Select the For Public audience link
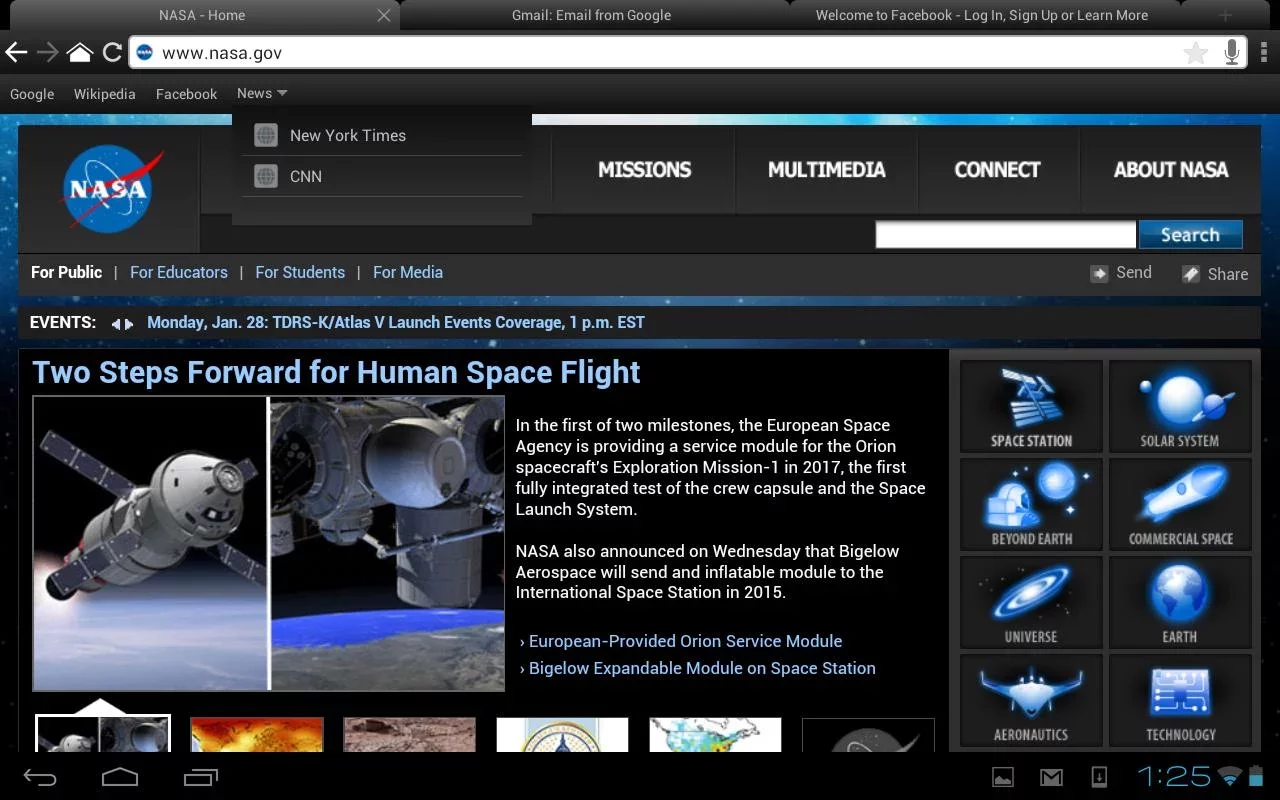 66,272
